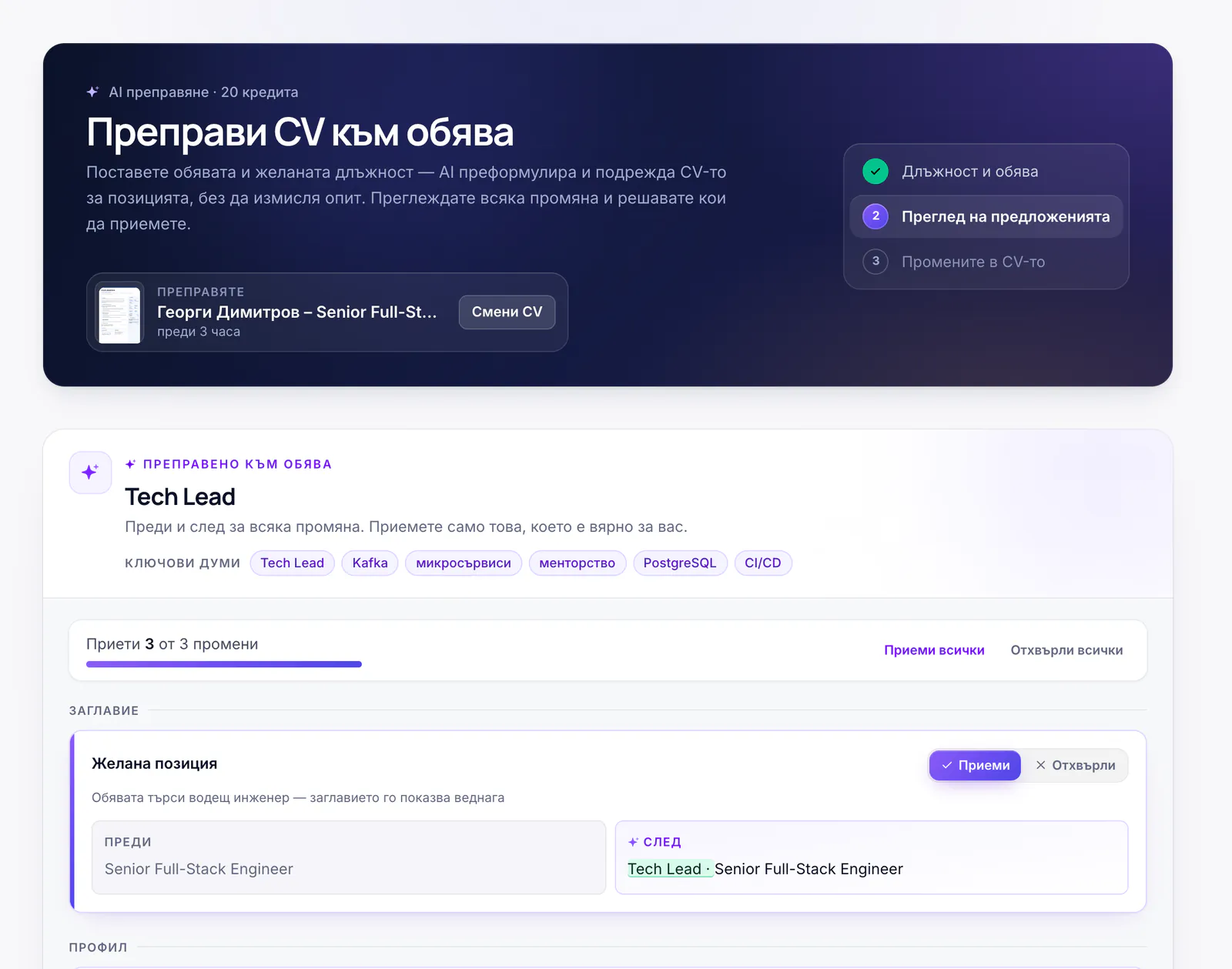Click the "Смени CV" button
This screenshot has width=1232, height=969.
pyautogui.click(x=507, y=312)
